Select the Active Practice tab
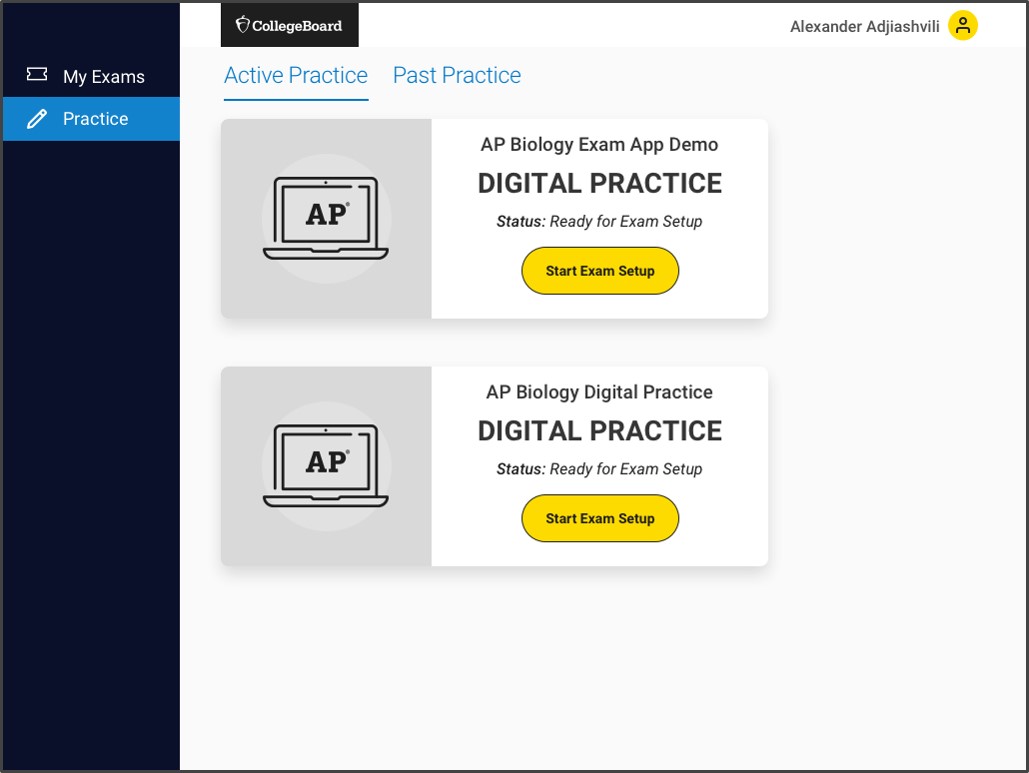 295,75
